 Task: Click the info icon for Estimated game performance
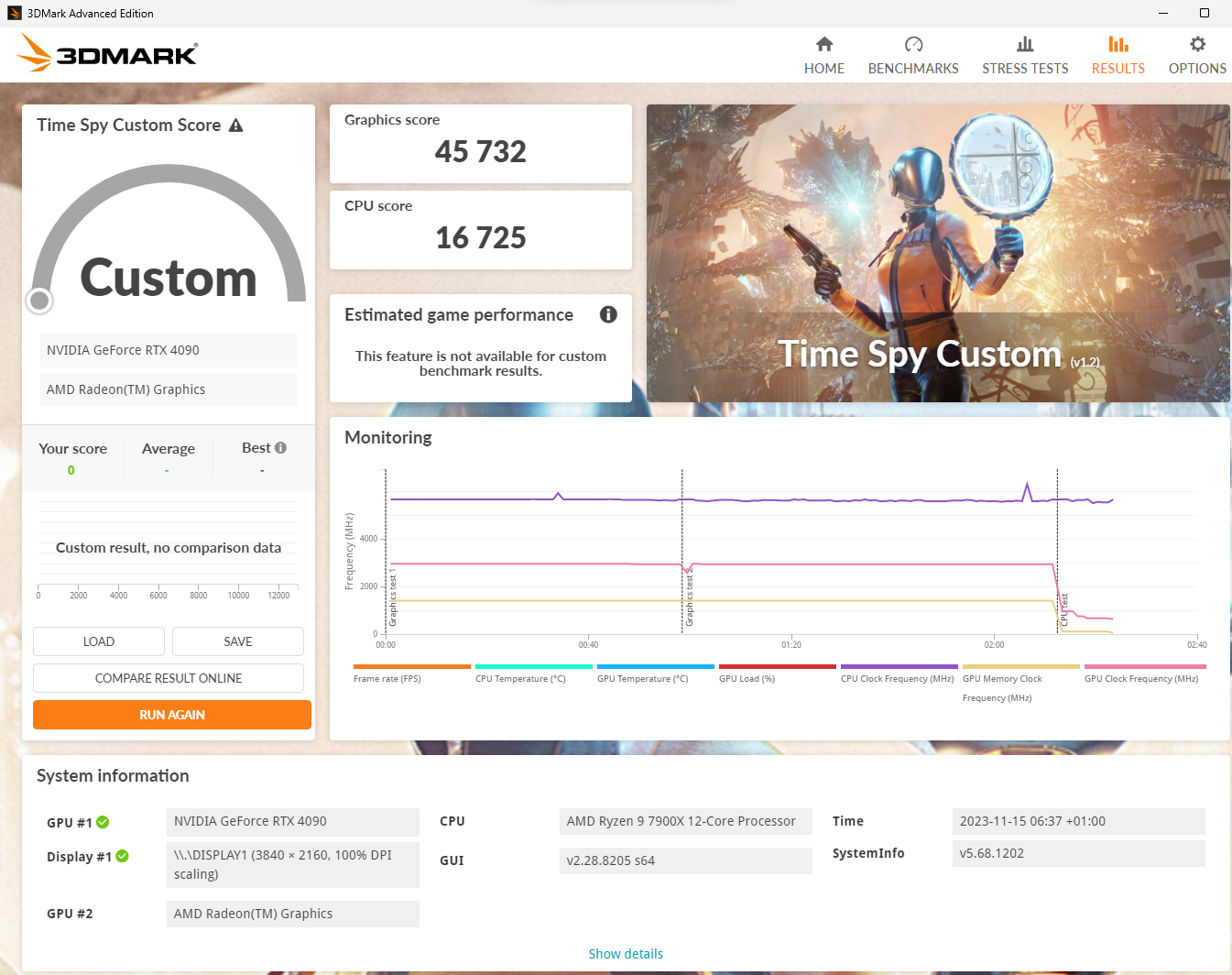point(608,314)
